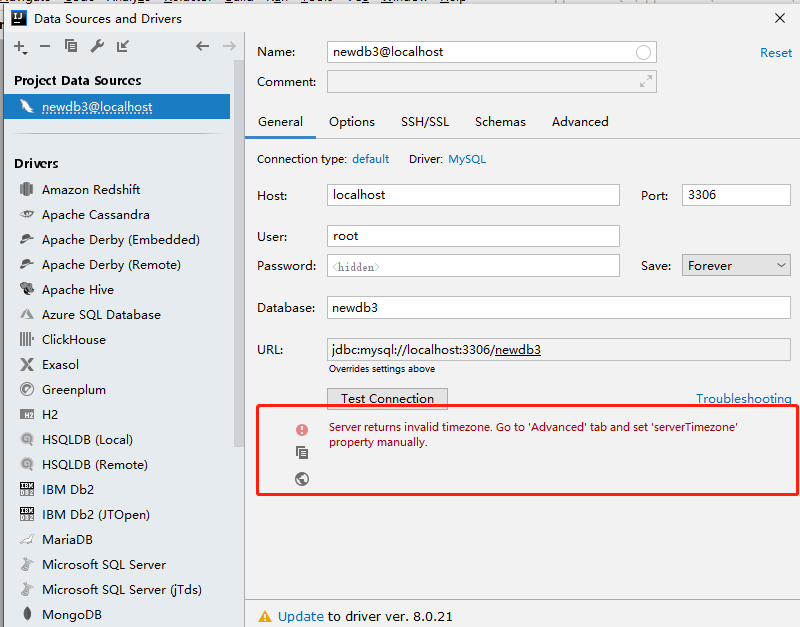
Task: Click the Apache Cassandra eye icon
Action: [27, 214]
